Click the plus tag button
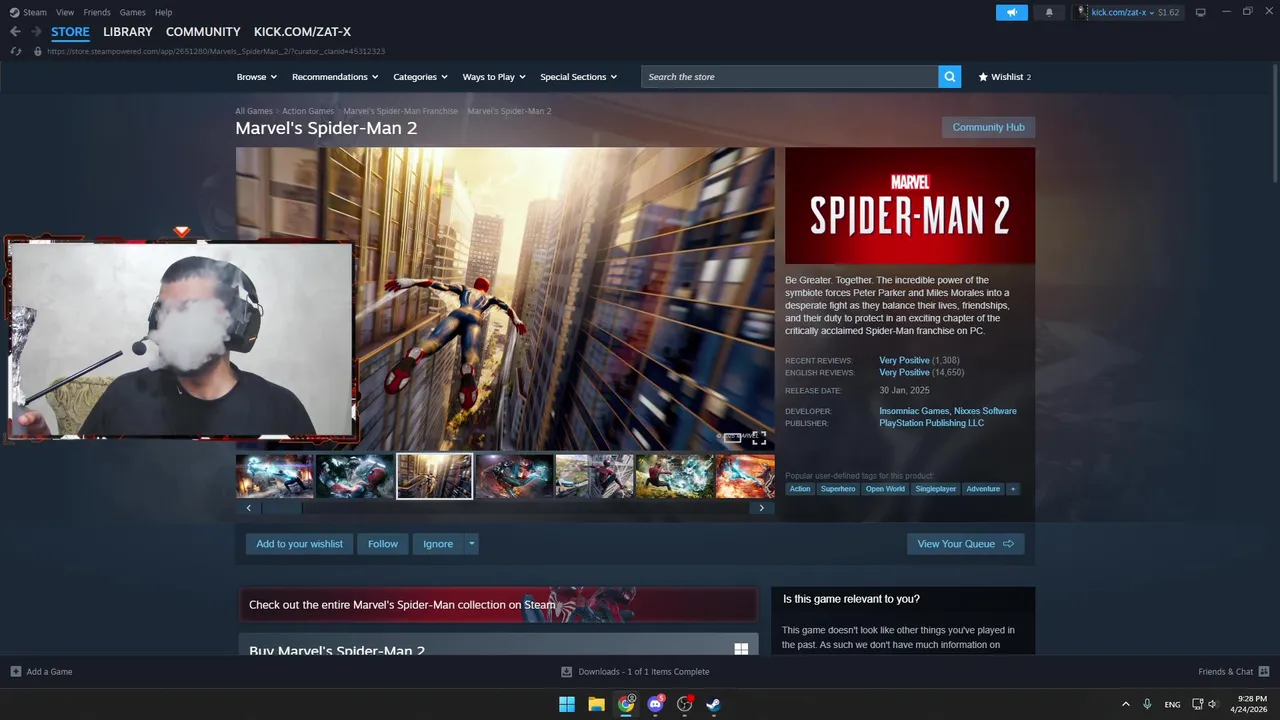 tap(1013, 489)
